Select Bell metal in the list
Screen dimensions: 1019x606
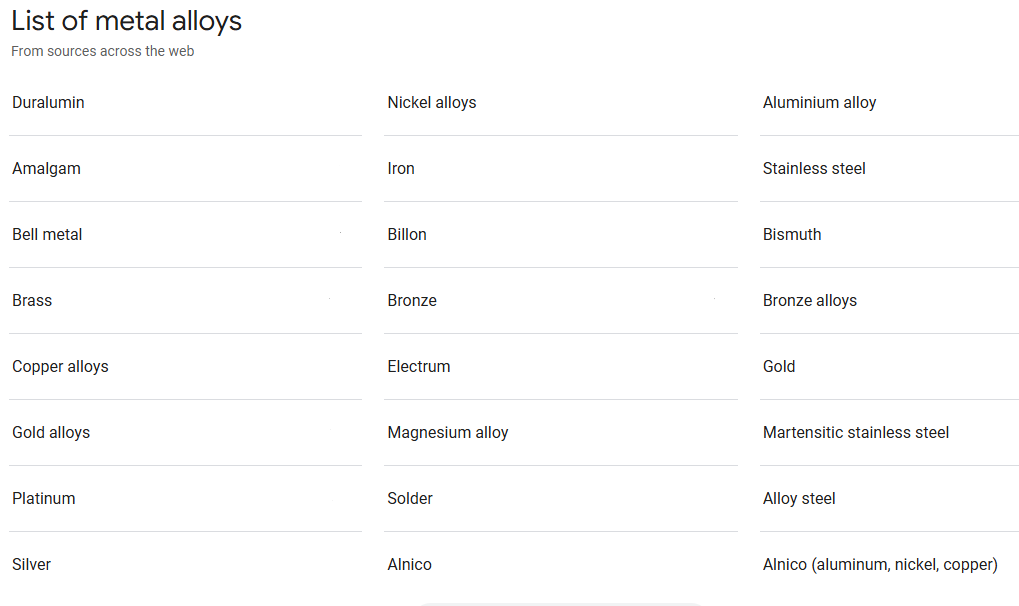[x=47, y=234]
